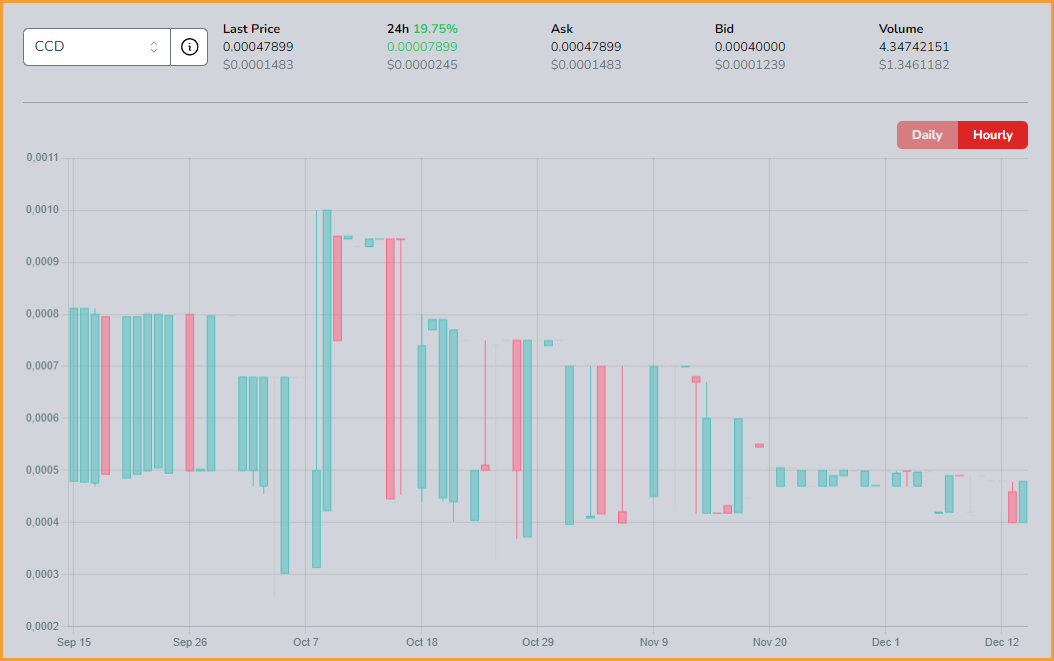Click the 0,0003 price axis label
Viewport: 1054px width, 661px height.
(x=42, y=574)
